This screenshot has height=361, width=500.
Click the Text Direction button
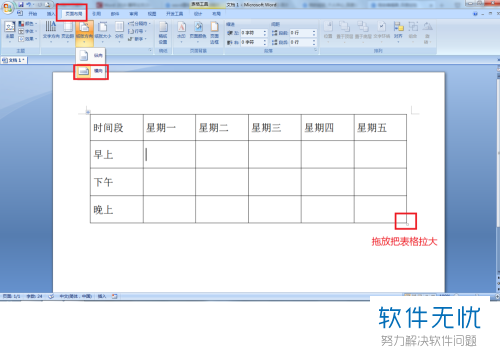[x=51, y=32]
